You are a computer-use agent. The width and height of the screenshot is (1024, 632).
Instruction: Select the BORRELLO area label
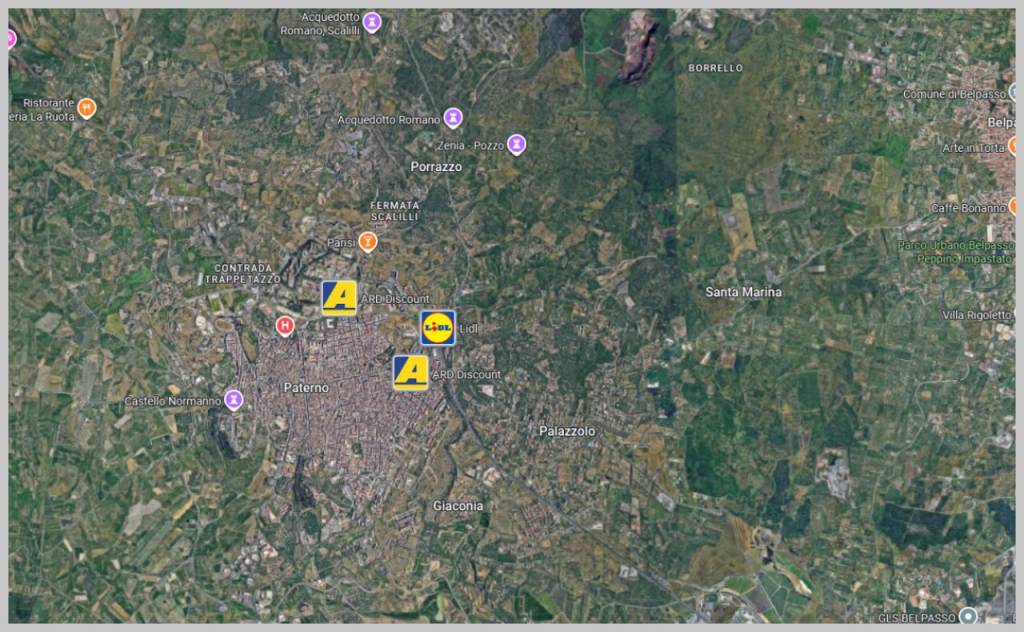point(715,68)
